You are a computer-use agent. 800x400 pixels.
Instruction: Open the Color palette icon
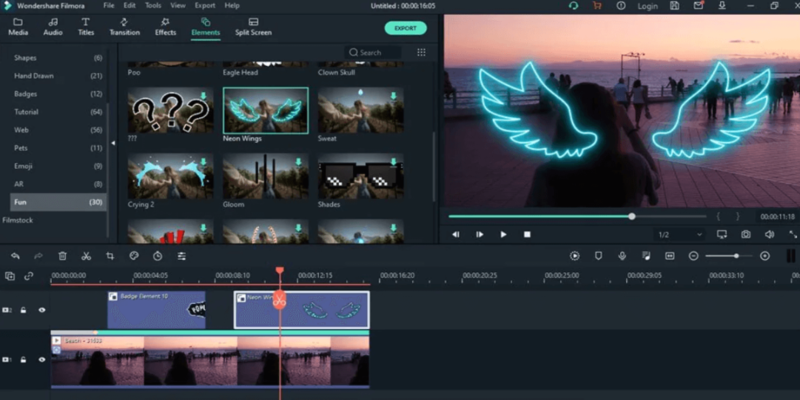coord(134,256)
